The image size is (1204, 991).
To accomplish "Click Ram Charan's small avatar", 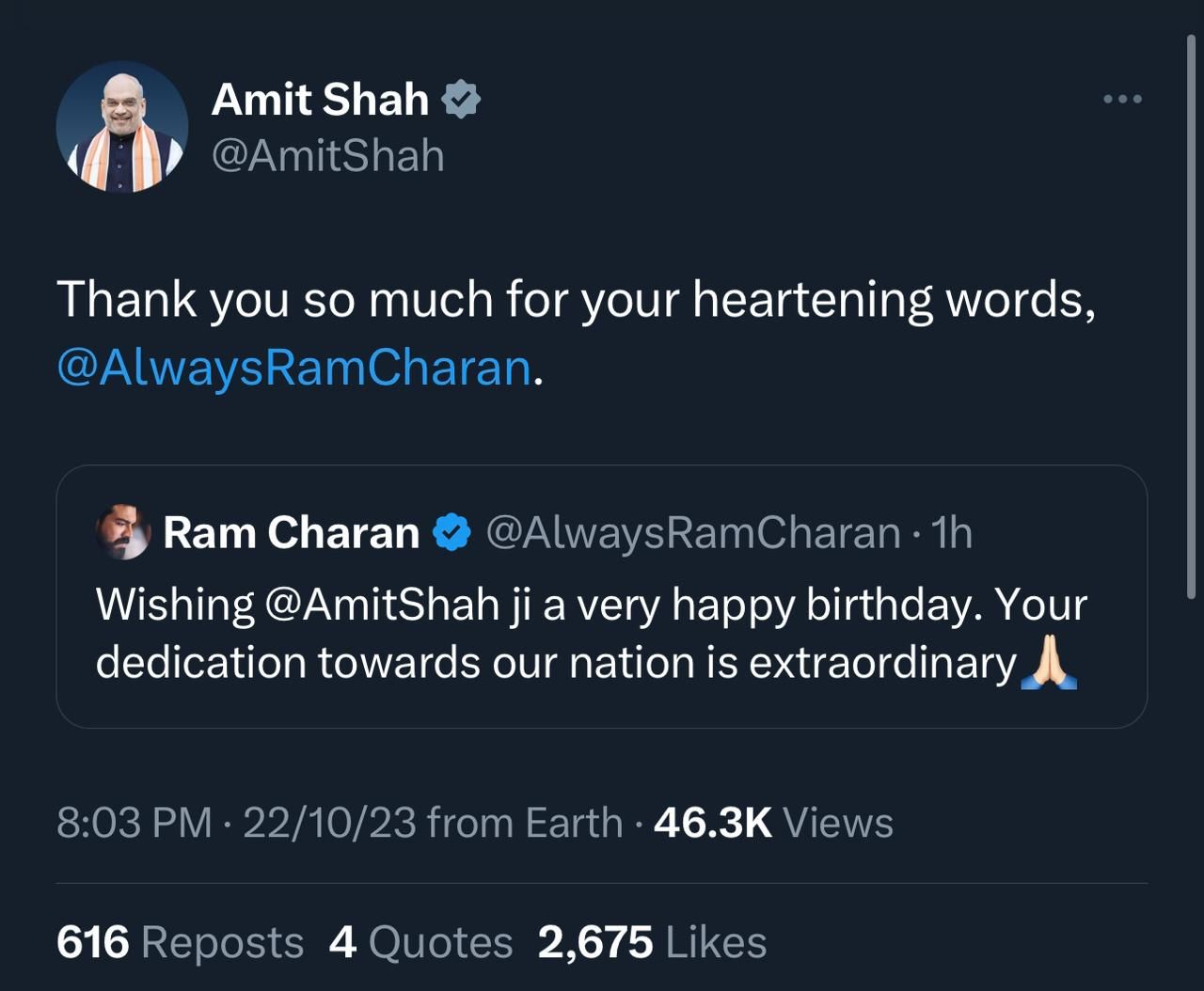I will (x=123, y=532).
